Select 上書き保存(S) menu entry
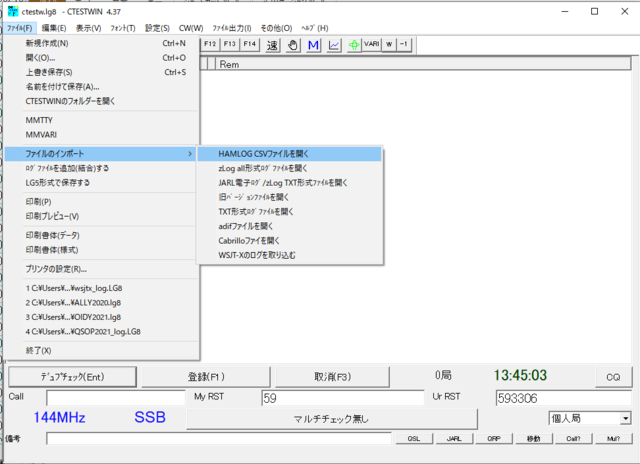Image resolution: width=640 pixels, height=464 pixels. click(x=101, y=72)
